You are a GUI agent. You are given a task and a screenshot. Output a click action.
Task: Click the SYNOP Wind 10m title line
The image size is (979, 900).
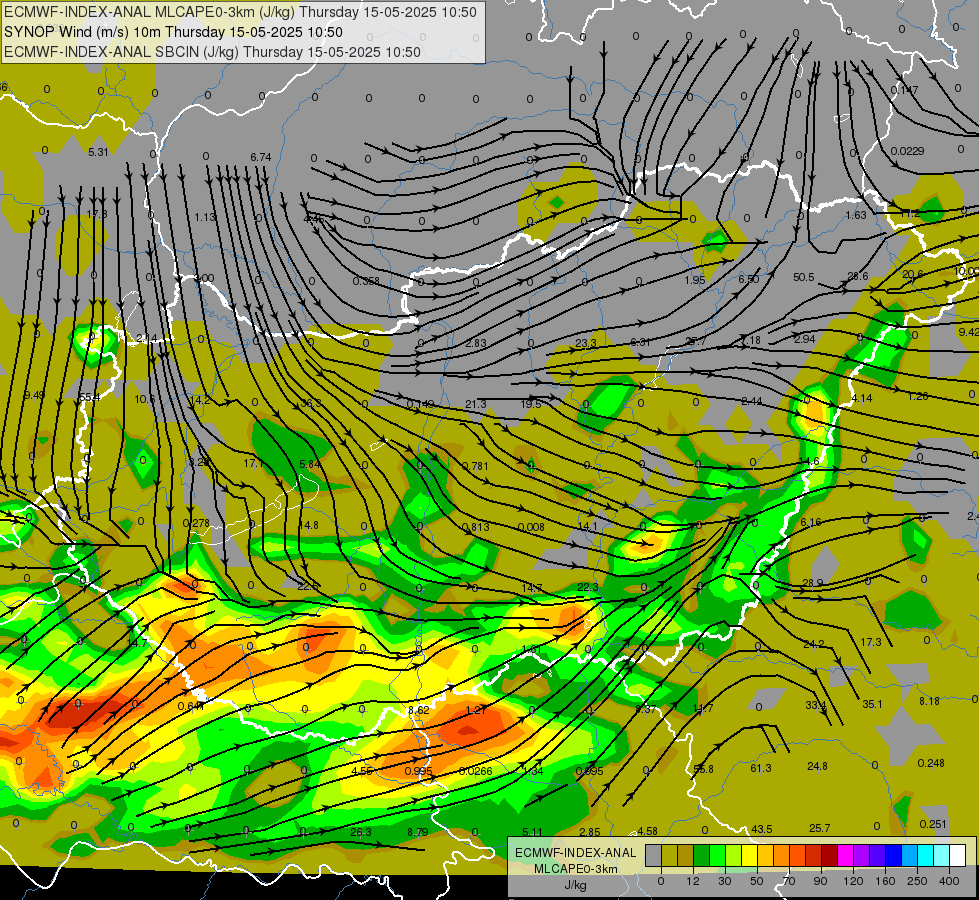click(174, 32)
